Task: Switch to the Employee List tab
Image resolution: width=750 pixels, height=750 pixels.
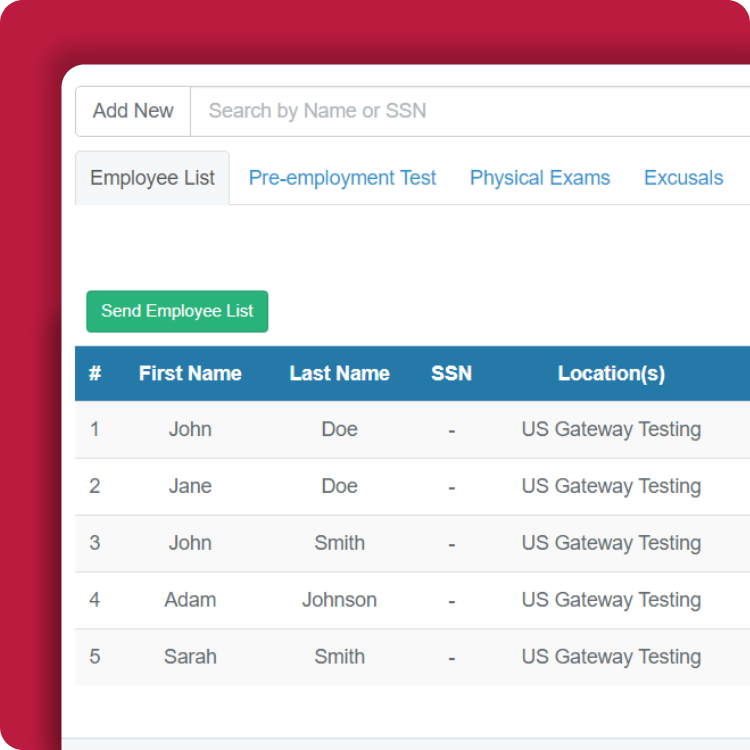Action: (152, 178)
